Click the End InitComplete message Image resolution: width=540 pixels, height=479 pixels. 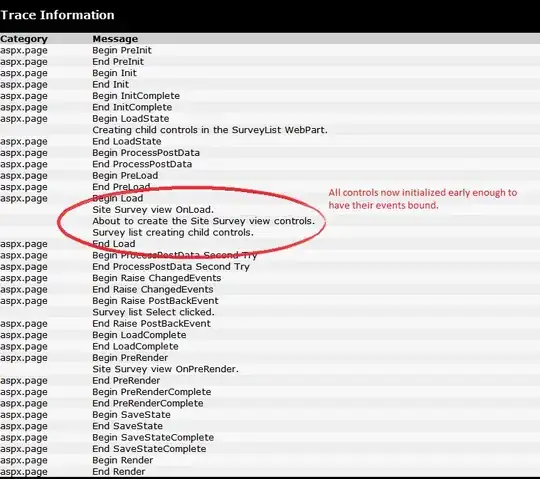(132, 107)
